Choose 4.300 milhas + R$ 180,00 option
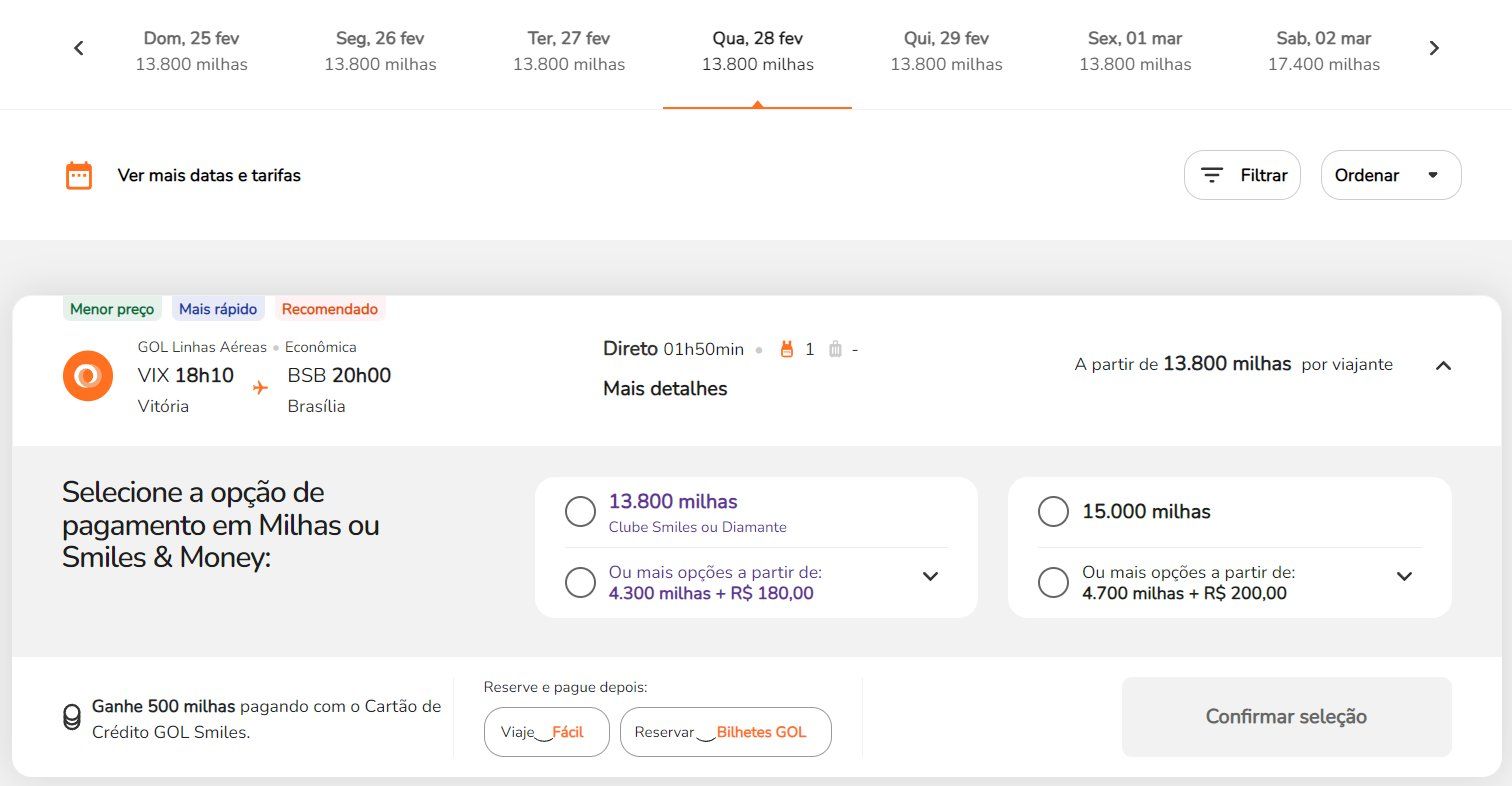Screen dimensions: 1512x786 [x=580, y=583]
